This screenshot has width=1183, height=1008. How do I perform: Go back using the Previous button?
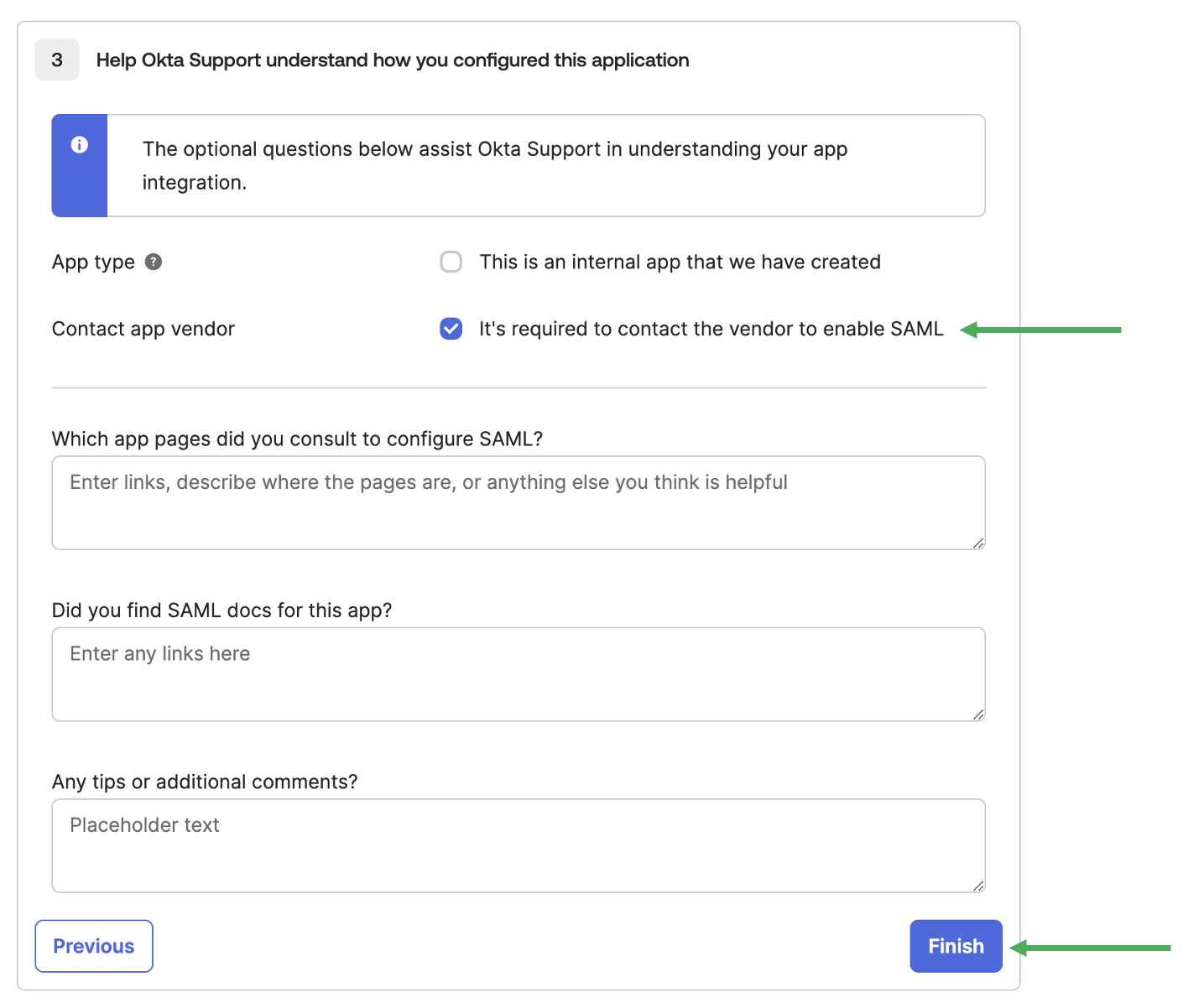(94, 946)
